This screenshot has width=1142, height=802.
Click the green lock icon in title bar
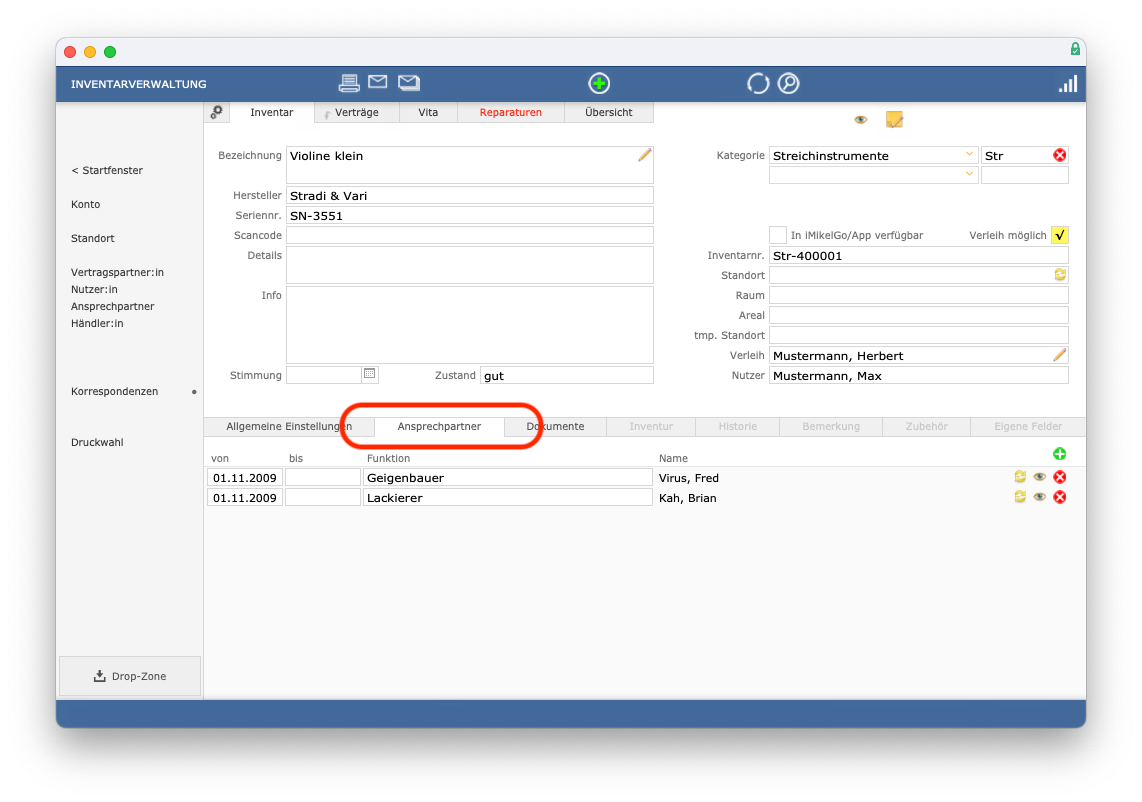[1074, 50]
